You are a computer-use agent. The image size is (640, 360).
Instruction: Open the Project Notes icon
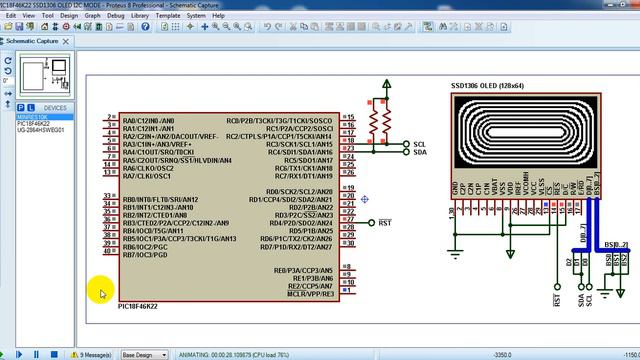131,27
